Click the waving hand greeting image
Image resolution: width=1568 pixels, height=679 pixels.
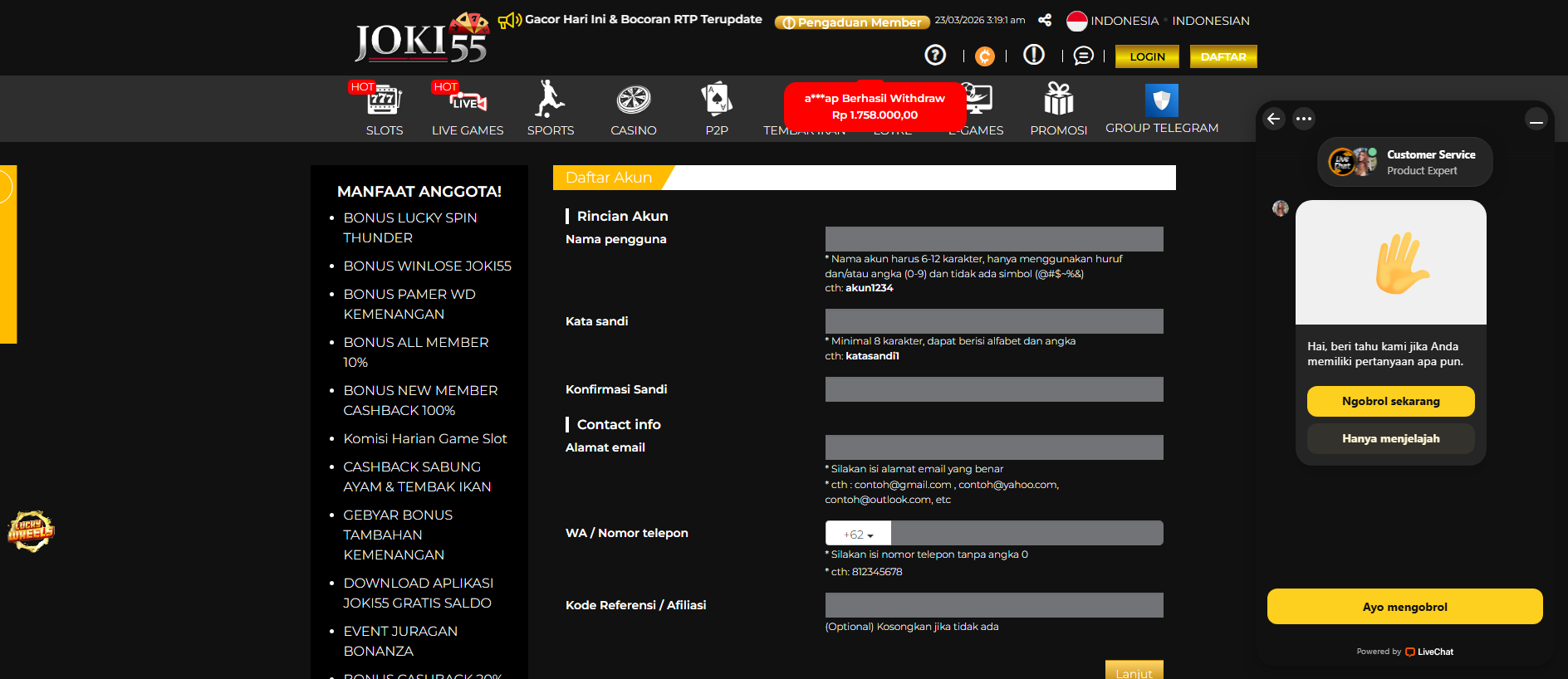[1391, 262]
